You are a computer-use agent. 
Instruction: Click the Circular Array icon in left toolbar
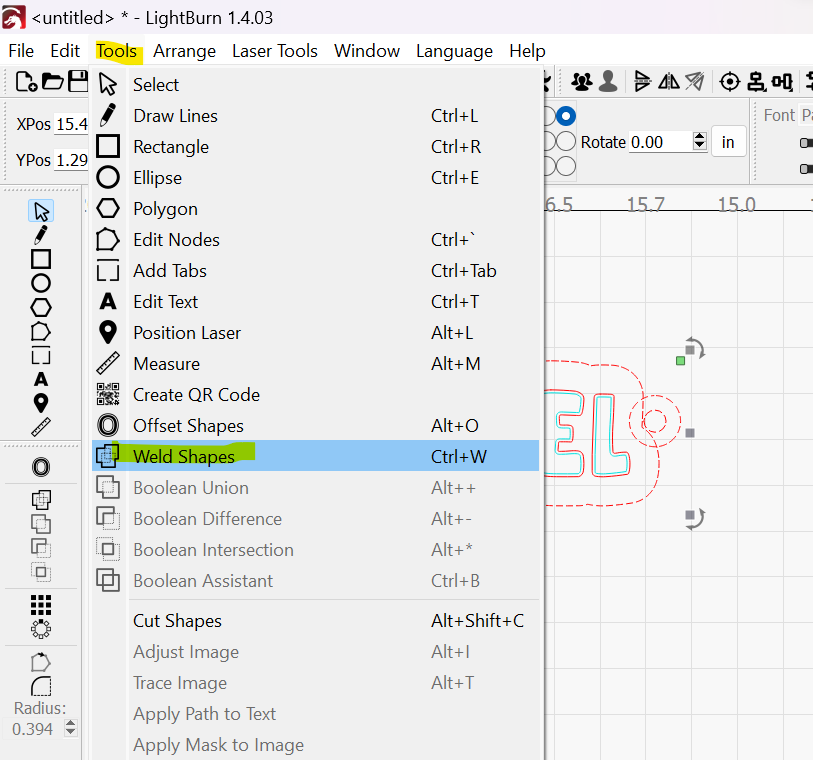point(41,629)
